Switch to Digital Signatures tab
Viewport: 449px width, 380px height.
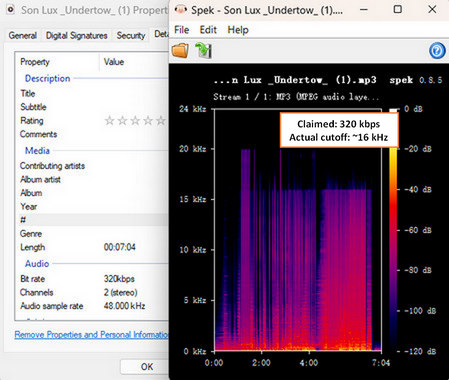[77, 35]
